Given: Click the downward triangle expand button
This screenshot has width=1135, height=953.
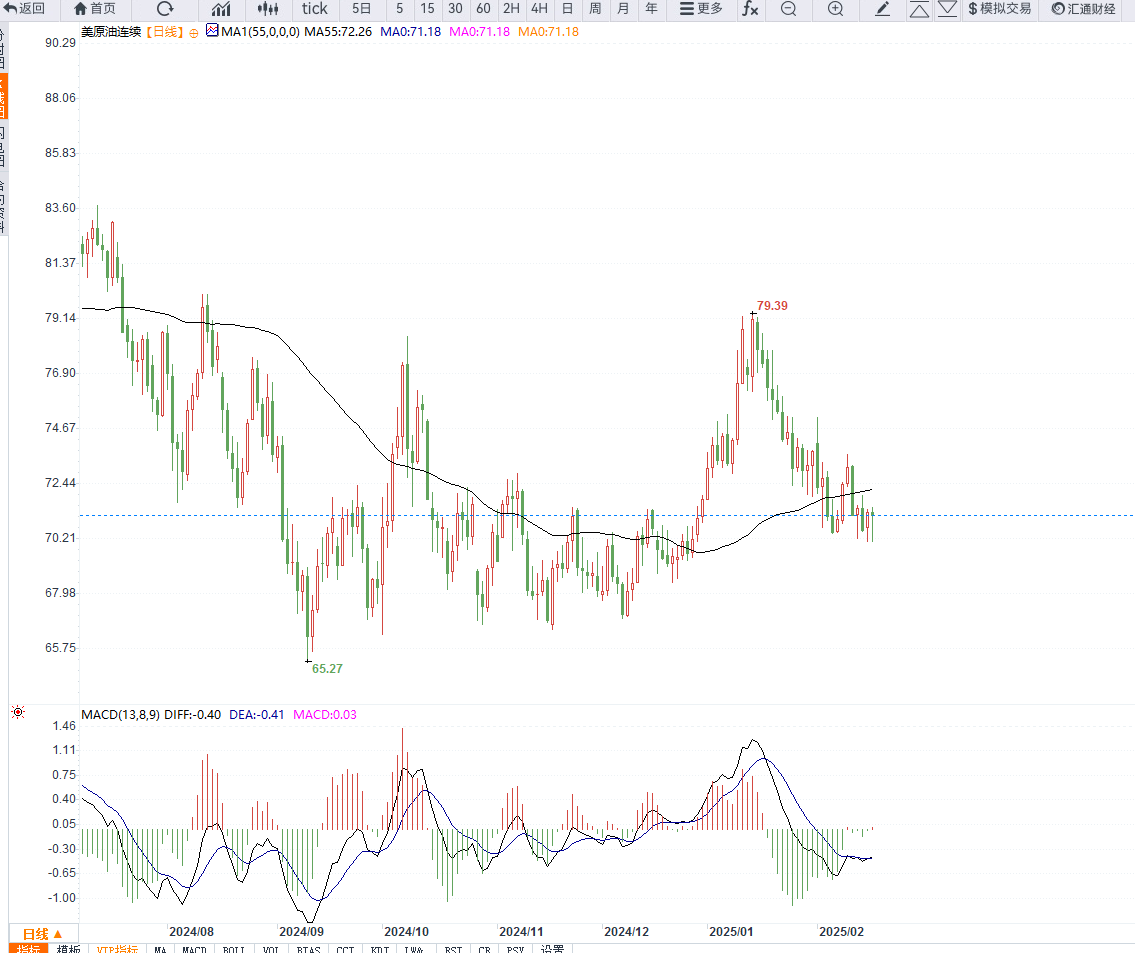Looking at the screenshot, I should (x=946, y=9).
